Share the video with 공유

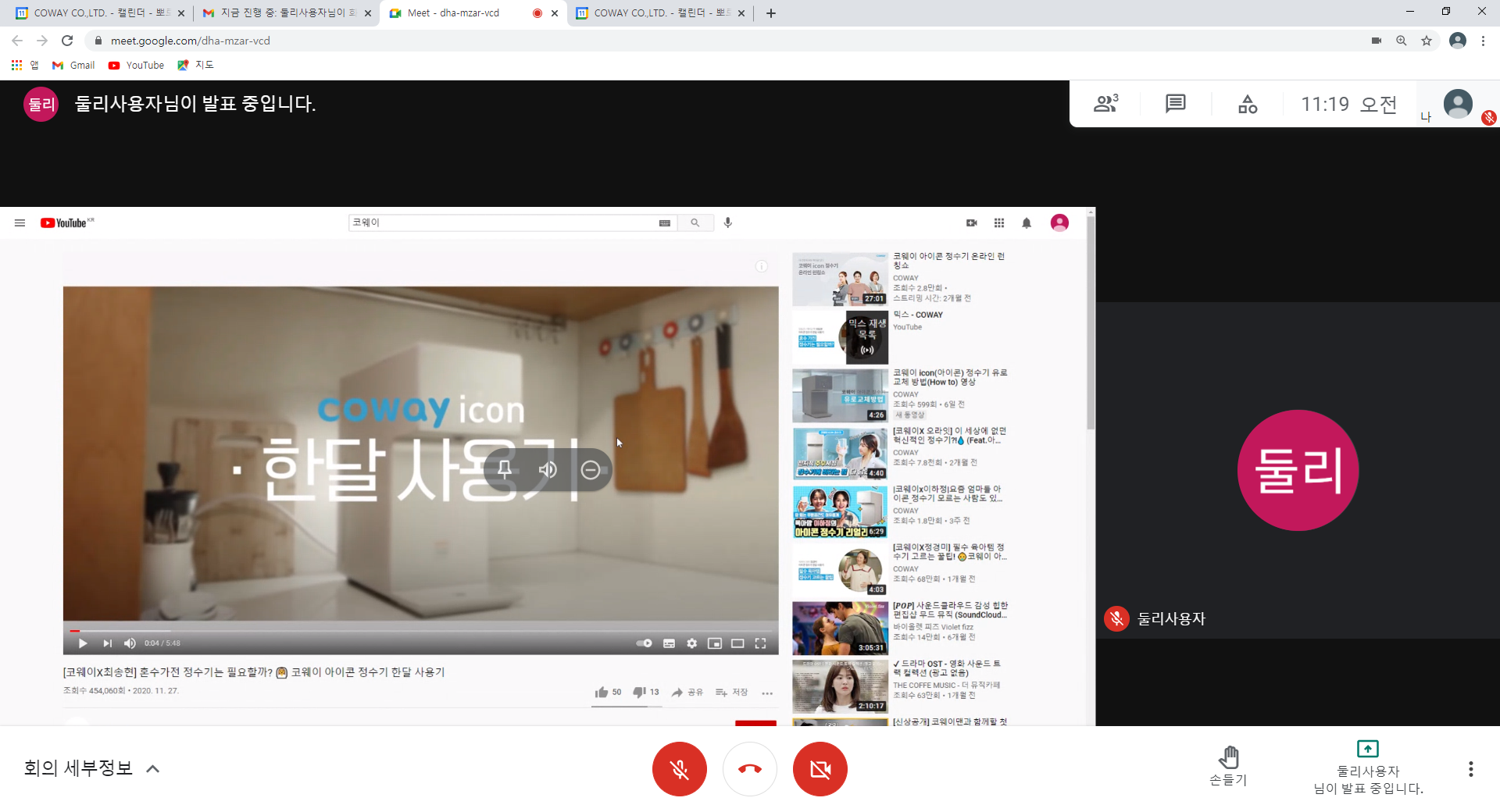[x=687, y=693]
